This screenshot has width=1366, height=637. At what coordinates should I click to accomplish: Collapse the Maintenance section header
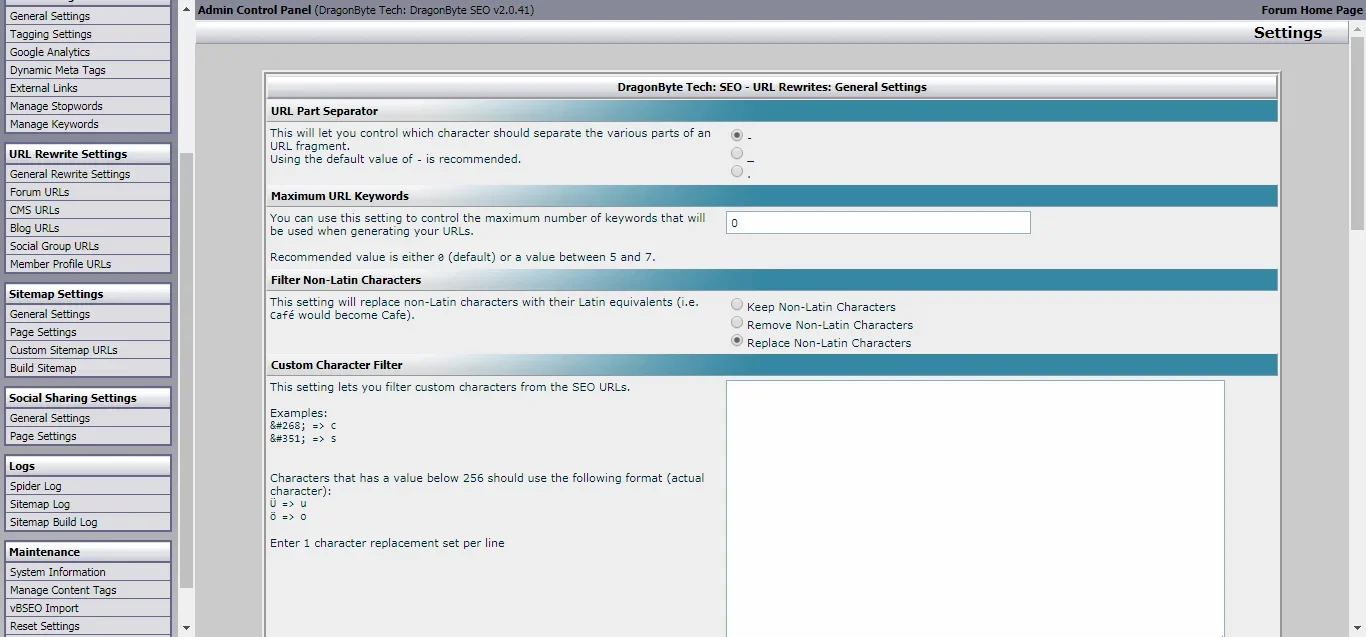coord(87,552)
